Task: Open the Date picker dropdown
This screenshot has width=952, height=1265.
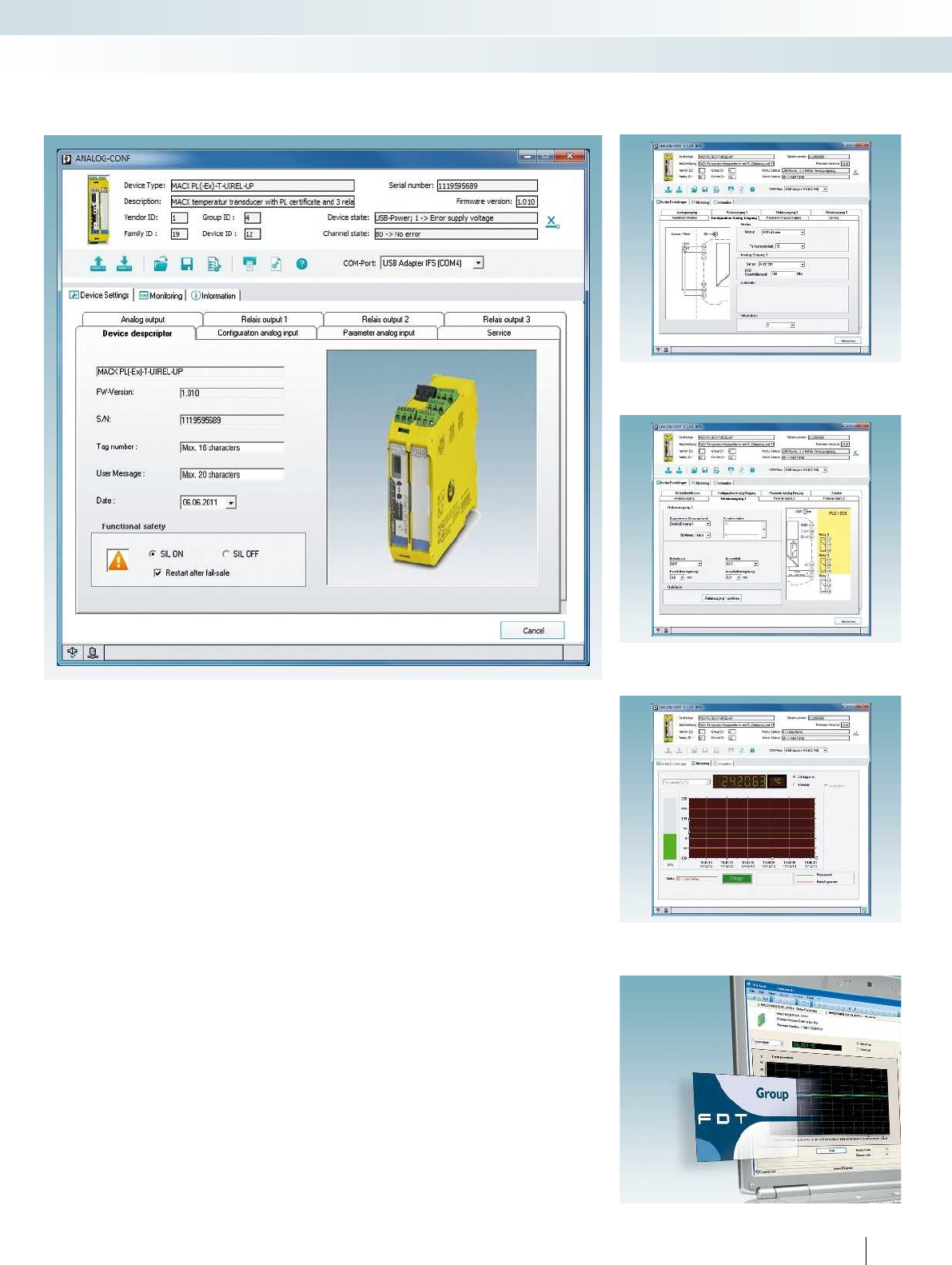Action: pos(231,502)
